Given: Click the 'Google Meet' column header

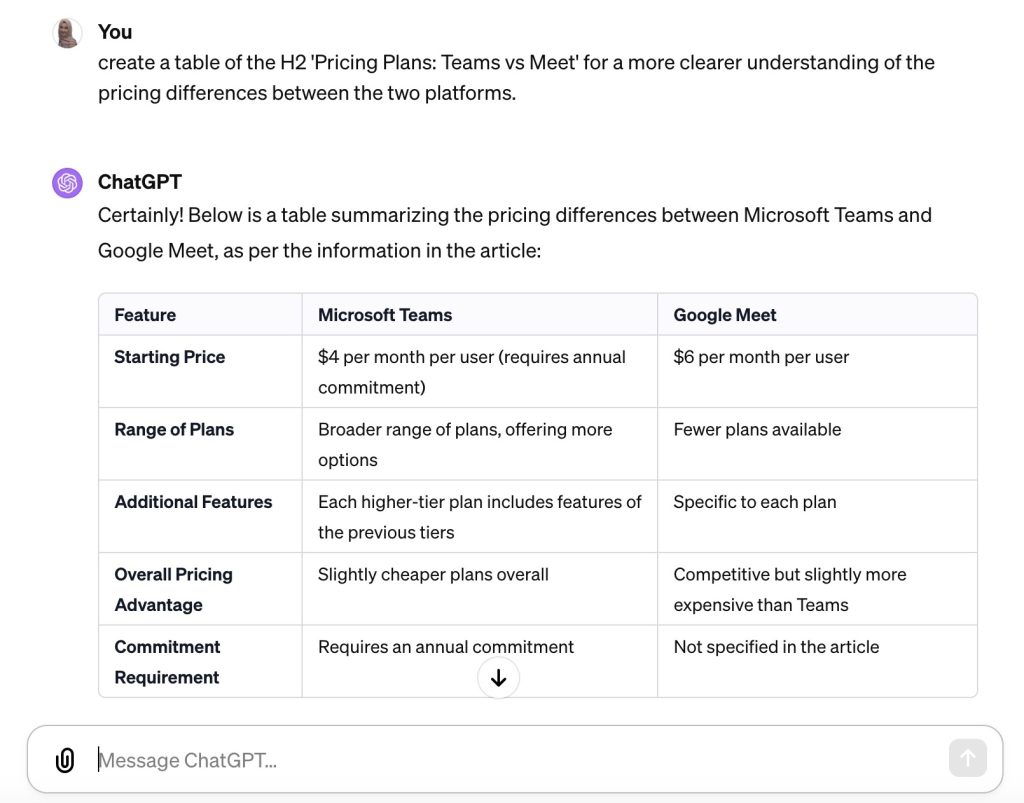Looking at the screenshot, I should (725, 315).
